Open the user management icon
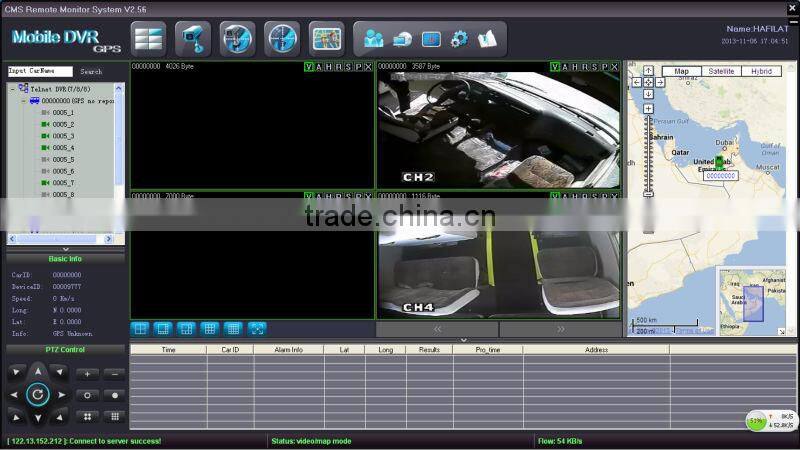Viewport: 800px width, 450px height. click(x=374, y=40)
